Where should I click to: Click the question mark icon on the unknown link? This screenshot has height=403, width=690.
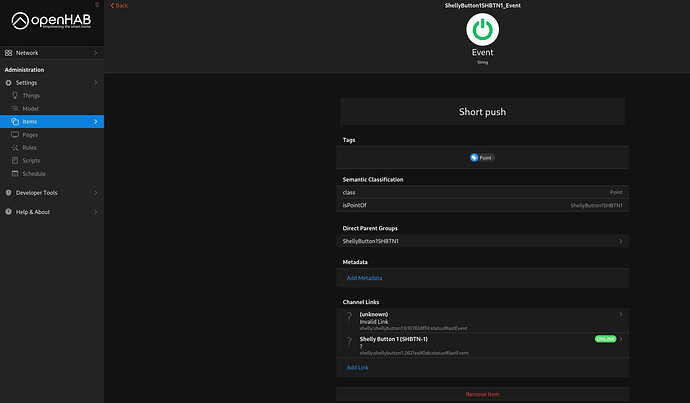(349, 317)
